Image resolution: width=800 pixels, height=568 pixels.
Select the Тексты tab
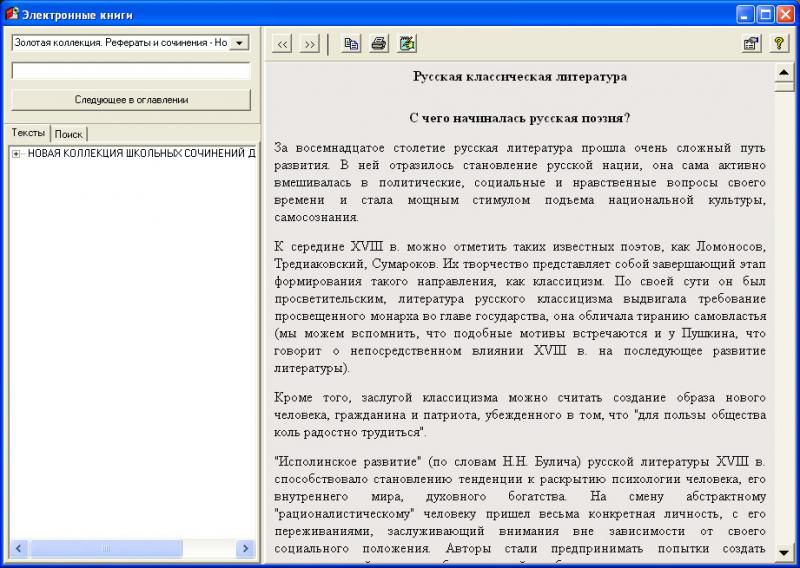point(28,133)
